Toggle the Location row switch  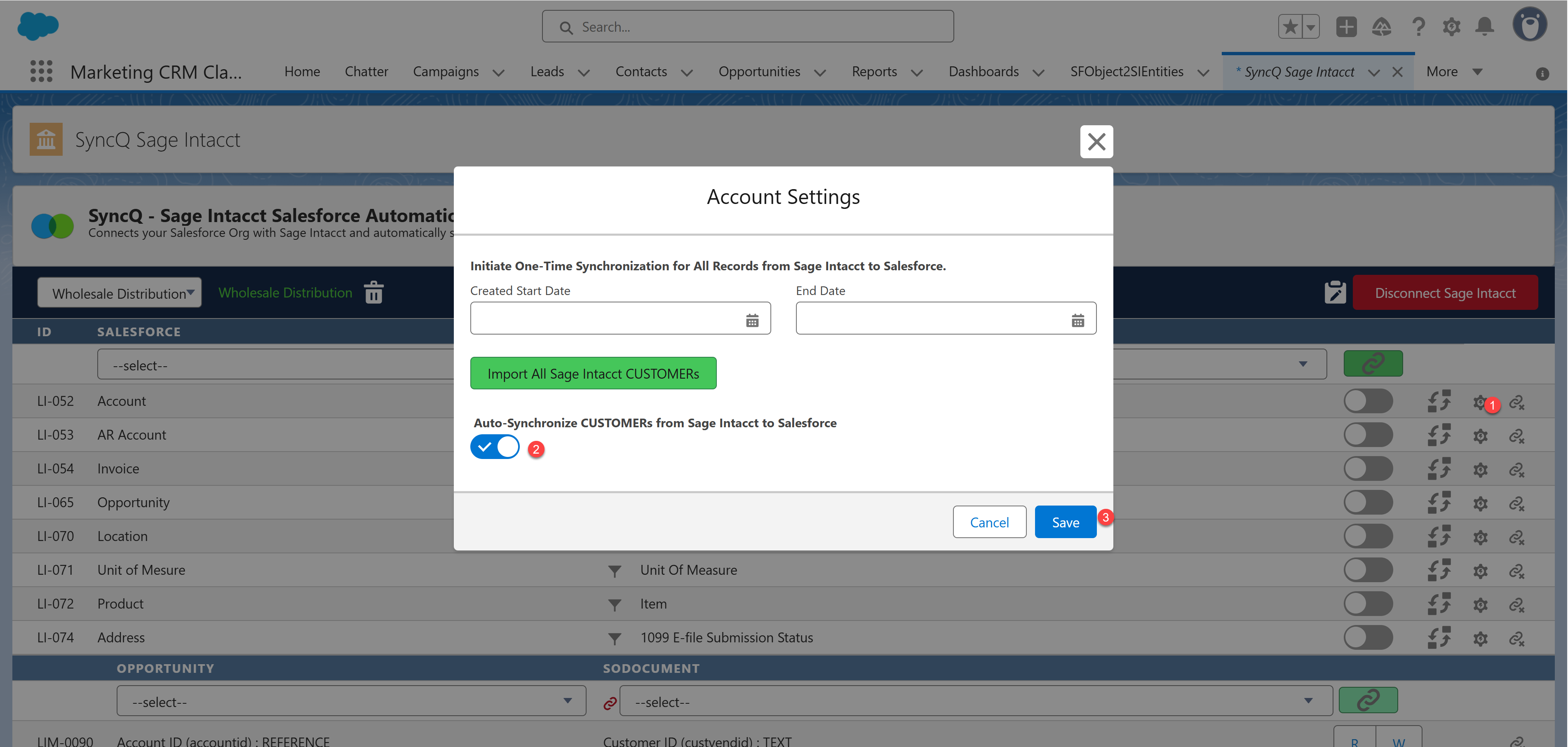1368,536
